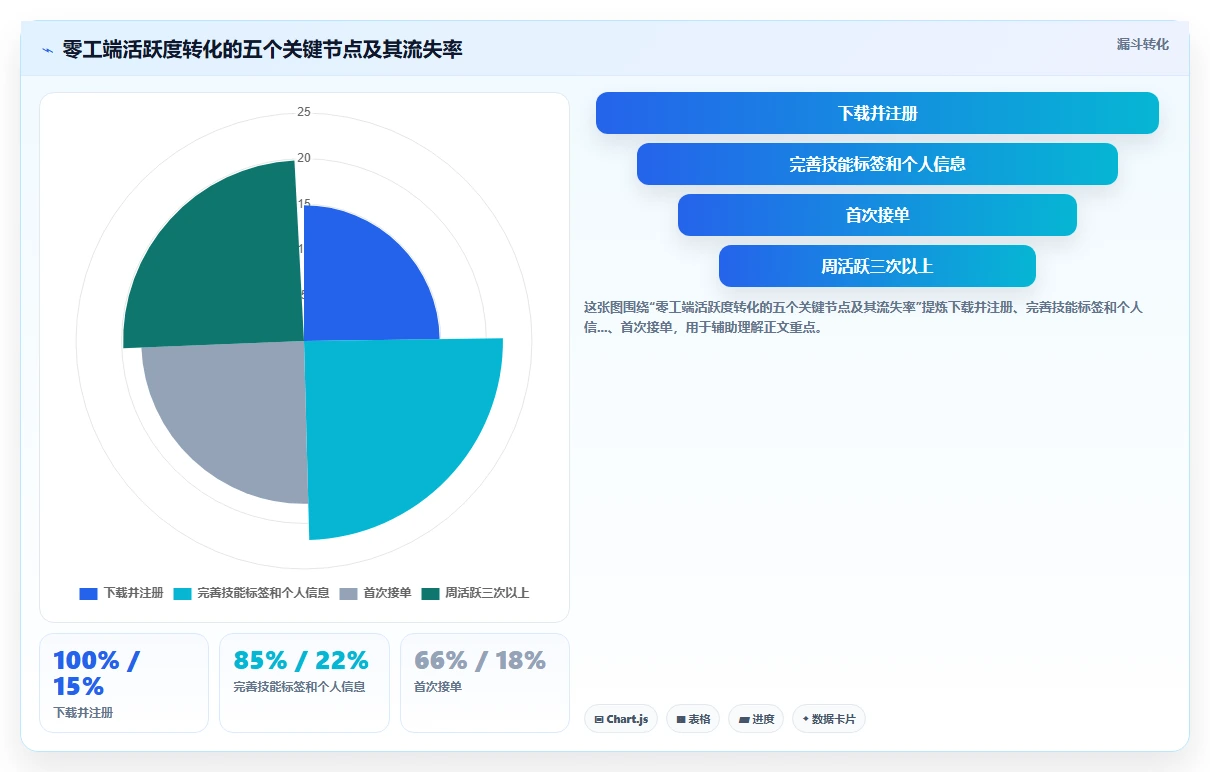Toggle 周活跃三次以上 legend green swatch
Viewport: 1210px width, 772px height.
click(430, 593)
